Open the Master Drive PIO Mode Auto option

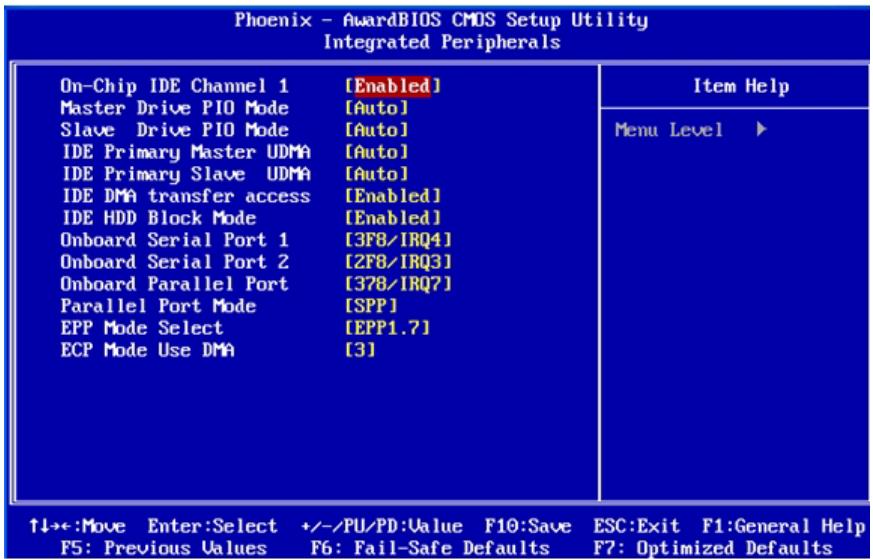(x=376, y=108)
